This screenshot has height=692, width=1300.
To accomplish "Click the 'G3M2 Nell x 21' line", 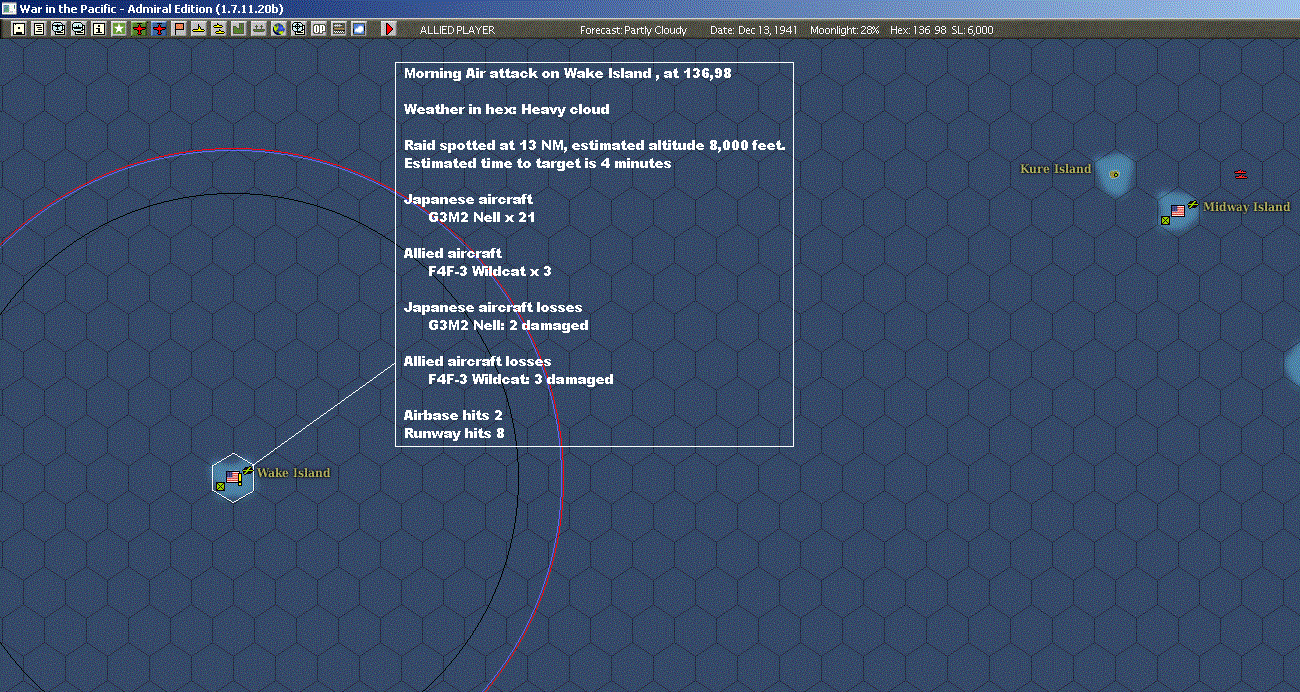I will tap(483, 217).
